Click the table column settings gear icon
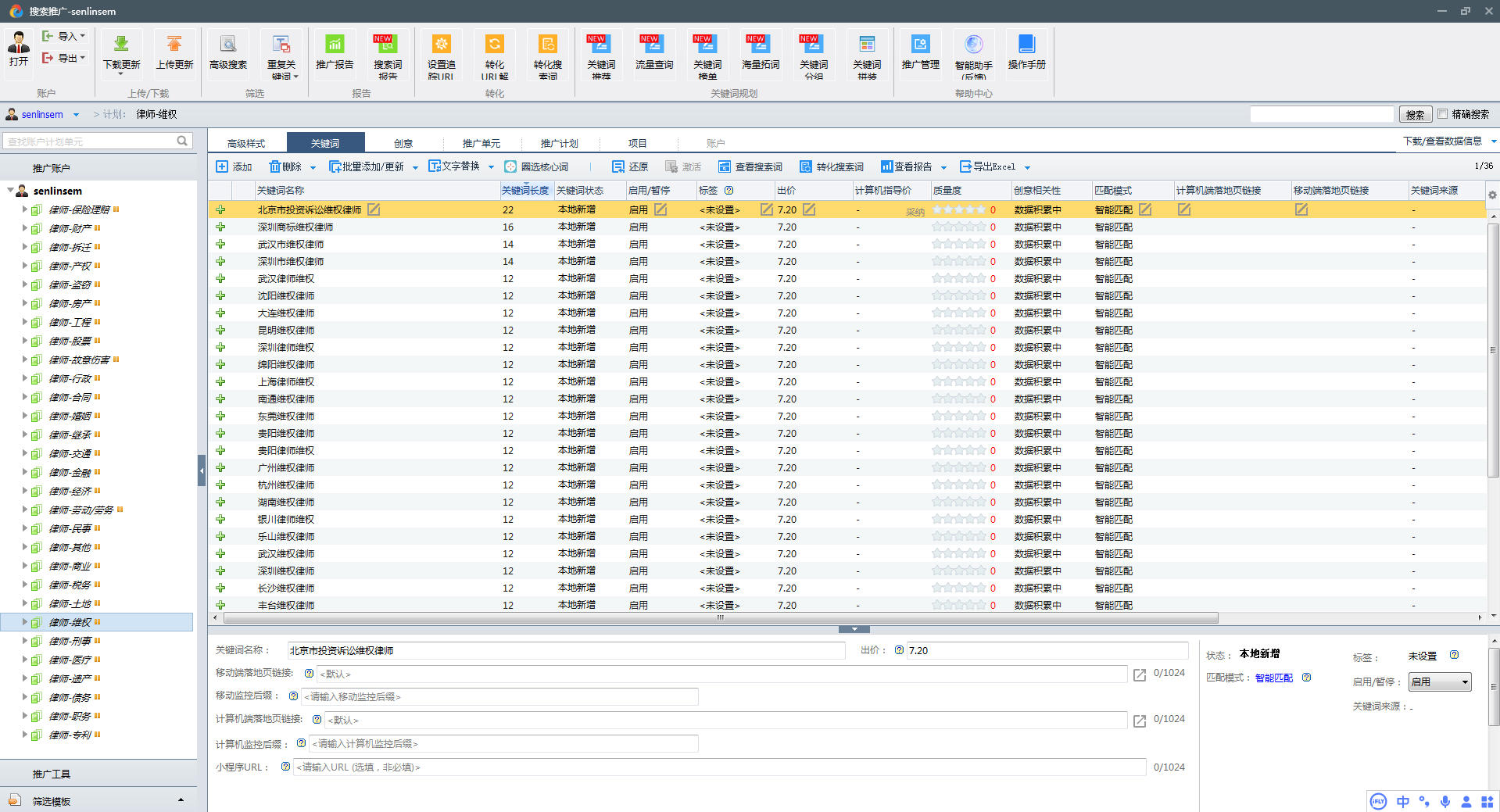Image resolution: width=1500 pixels, height=812 pixels. (x=1492, y=195)
